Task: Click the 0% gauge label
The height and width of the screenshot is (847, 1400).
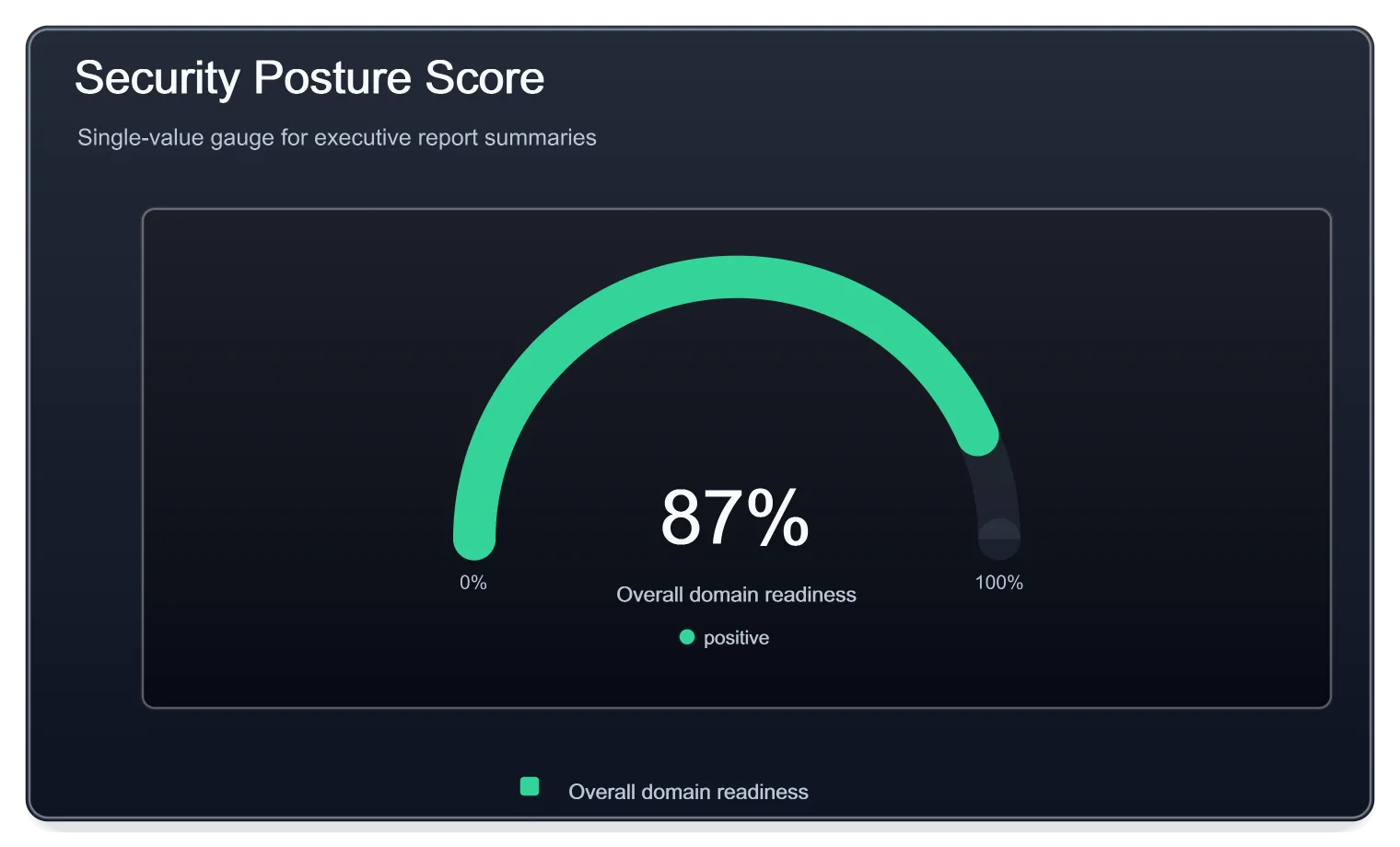Action: [x=473, y=583]
